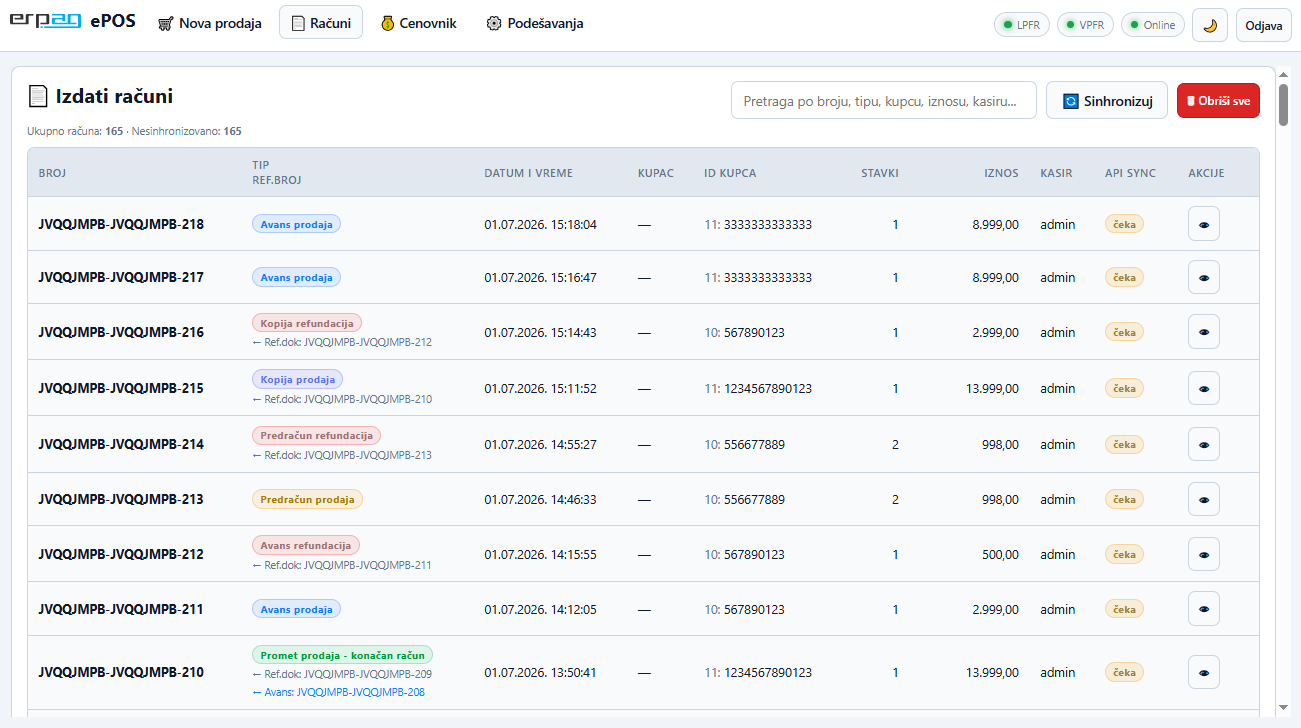This screenshot has height=728, width=1301.
Task: Click the KUPAC column header
Action: click(656, 173)
